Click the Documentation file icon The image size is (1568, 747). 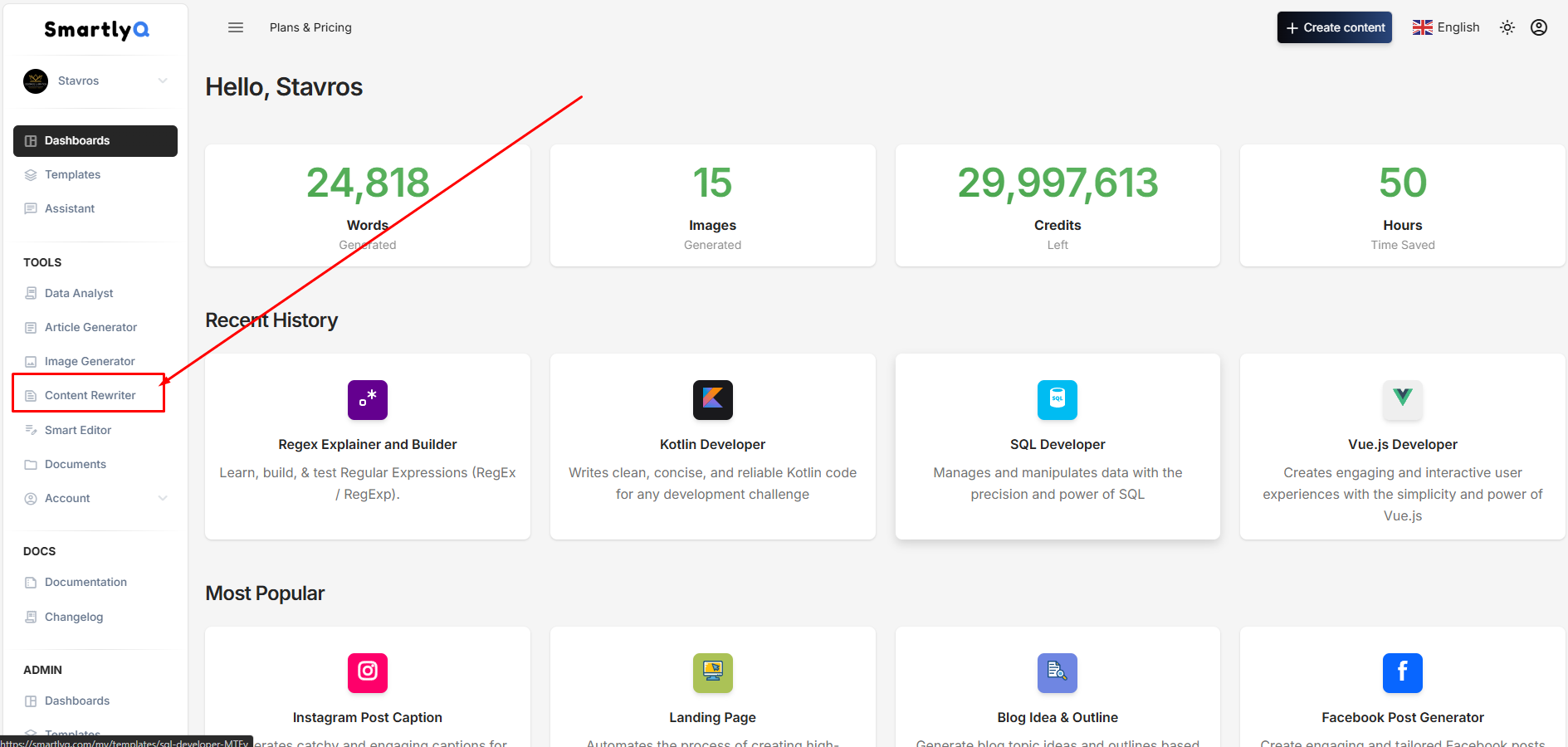[31, 583]
